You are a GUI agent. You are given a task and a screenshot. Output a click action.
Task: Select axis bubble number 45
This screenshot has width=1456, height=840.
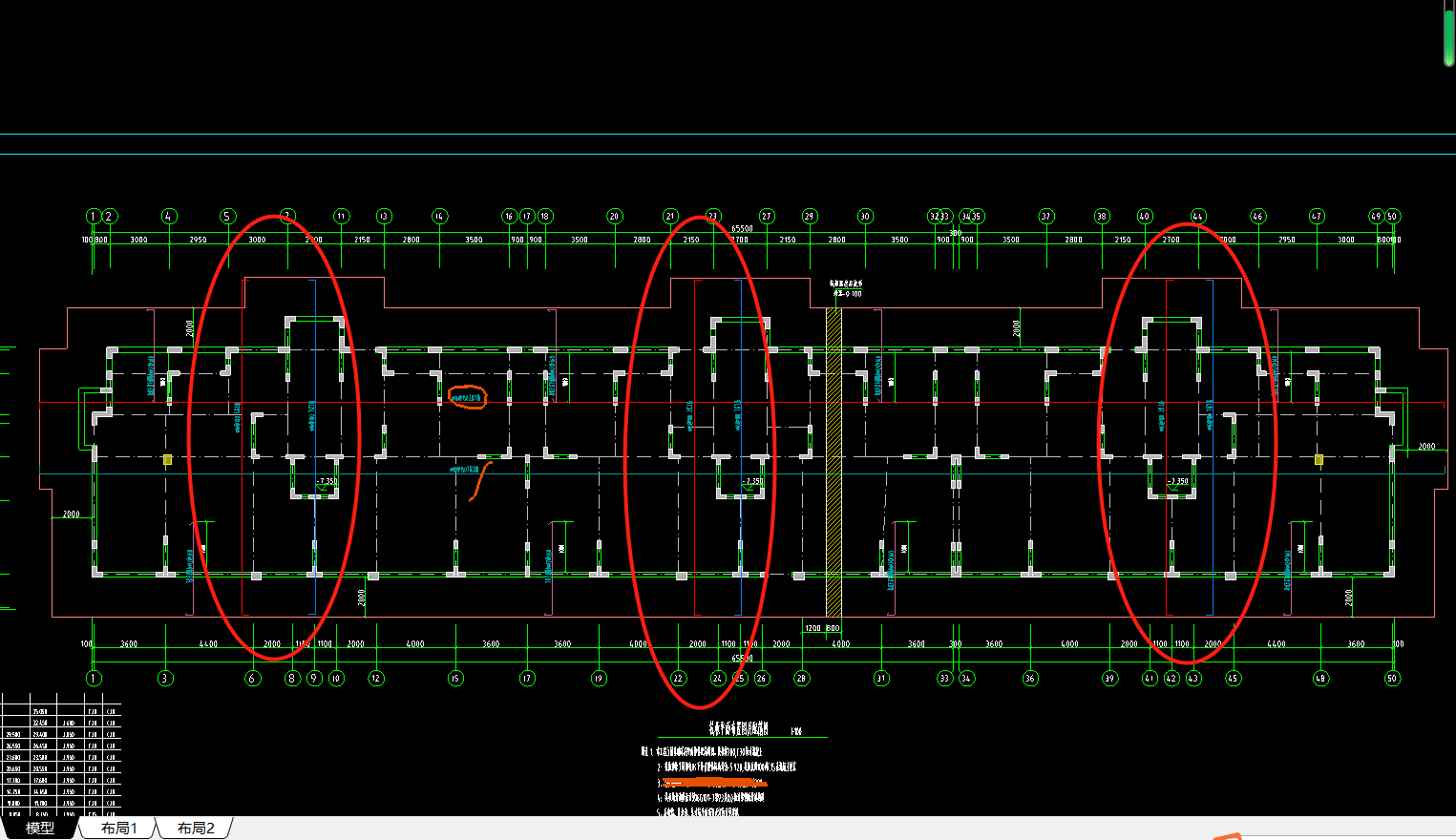click(1233, 679)
